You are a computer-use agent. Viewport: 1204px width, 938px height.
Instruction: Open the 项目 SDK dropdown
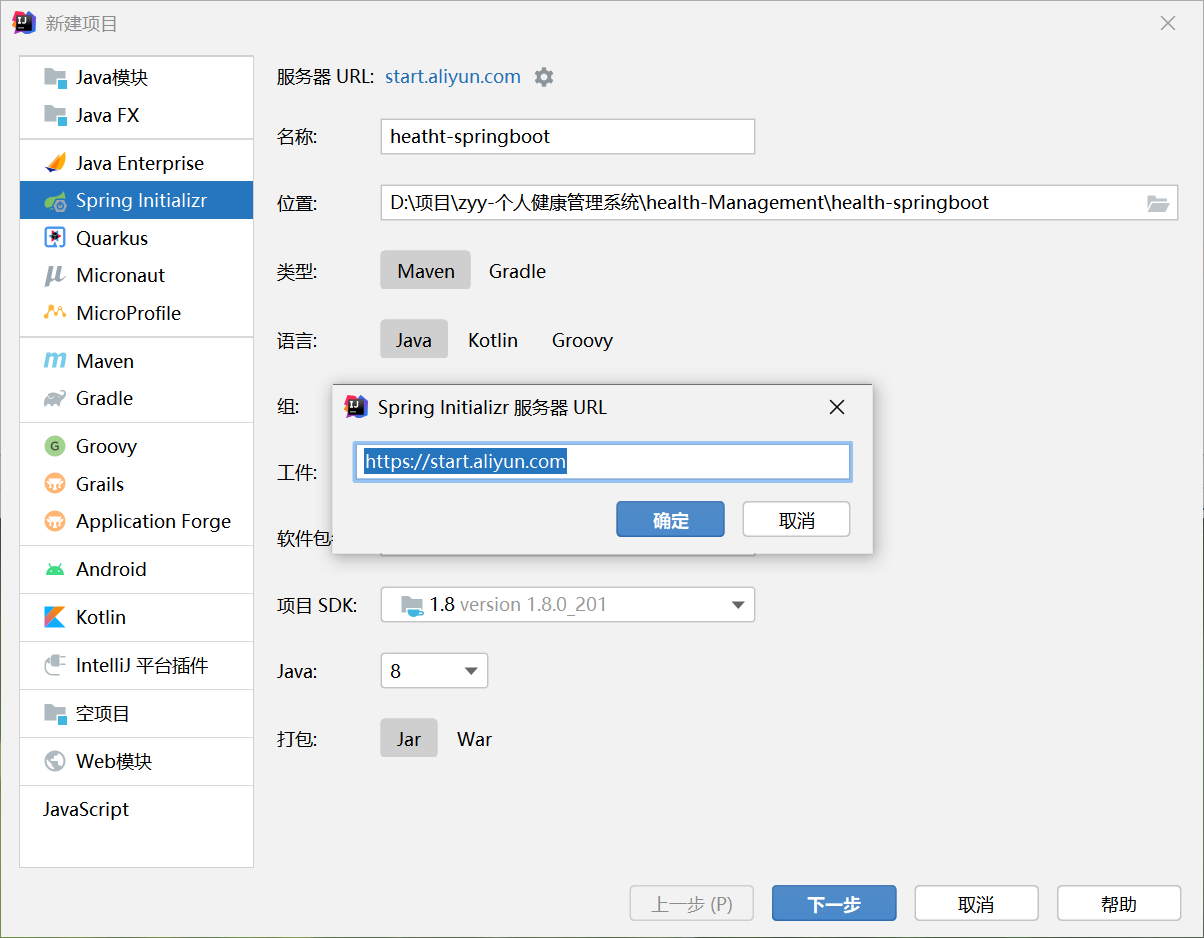pos(567,604)
